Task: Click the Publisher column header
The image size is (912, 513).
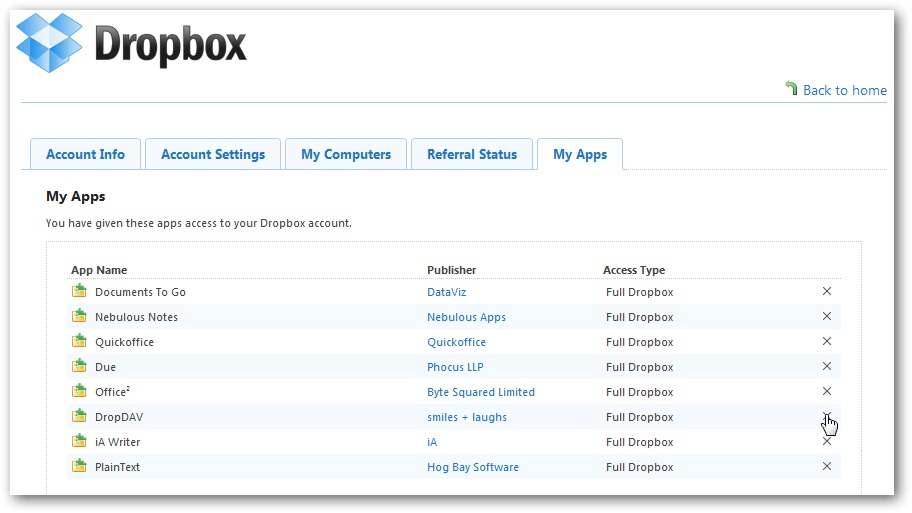Action: 451,270
